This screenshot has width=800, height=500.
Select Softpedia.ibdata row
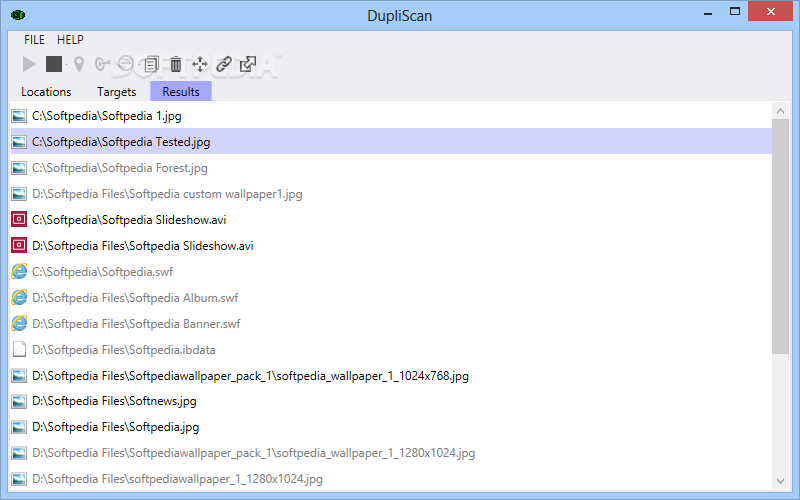tap(391, 349)
